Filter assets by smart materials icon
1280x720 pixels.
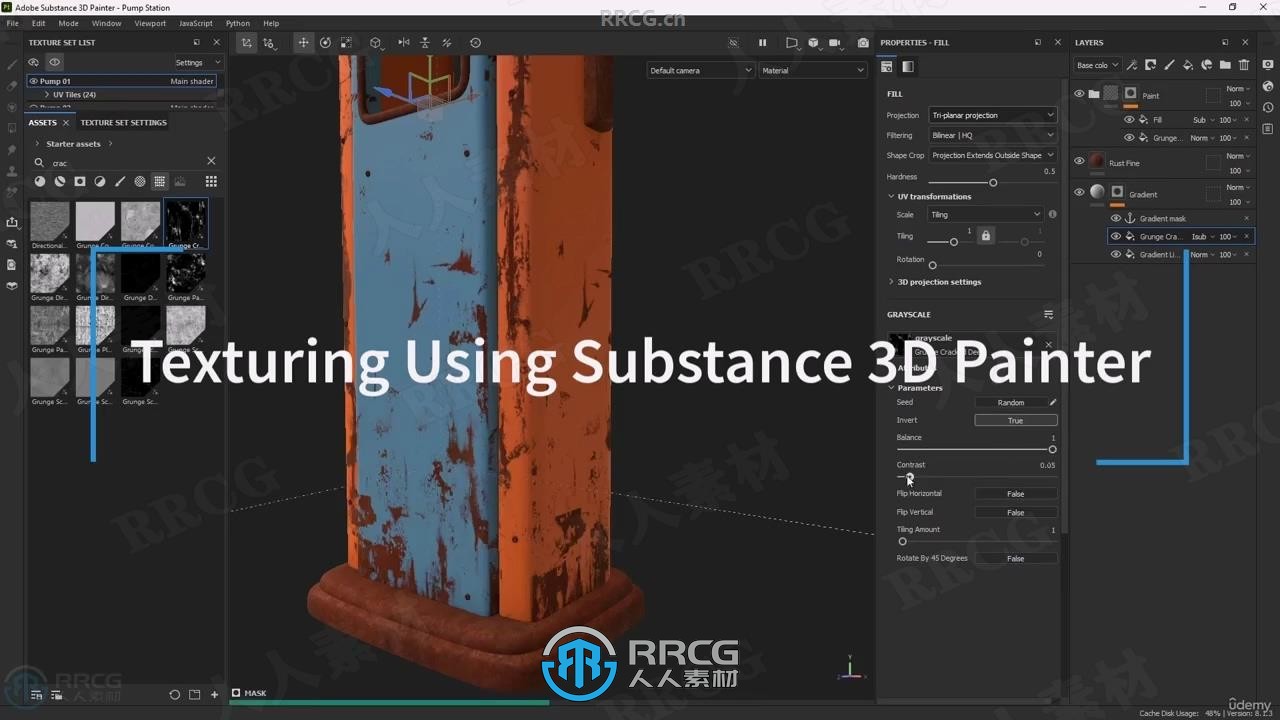click(60, 181)
